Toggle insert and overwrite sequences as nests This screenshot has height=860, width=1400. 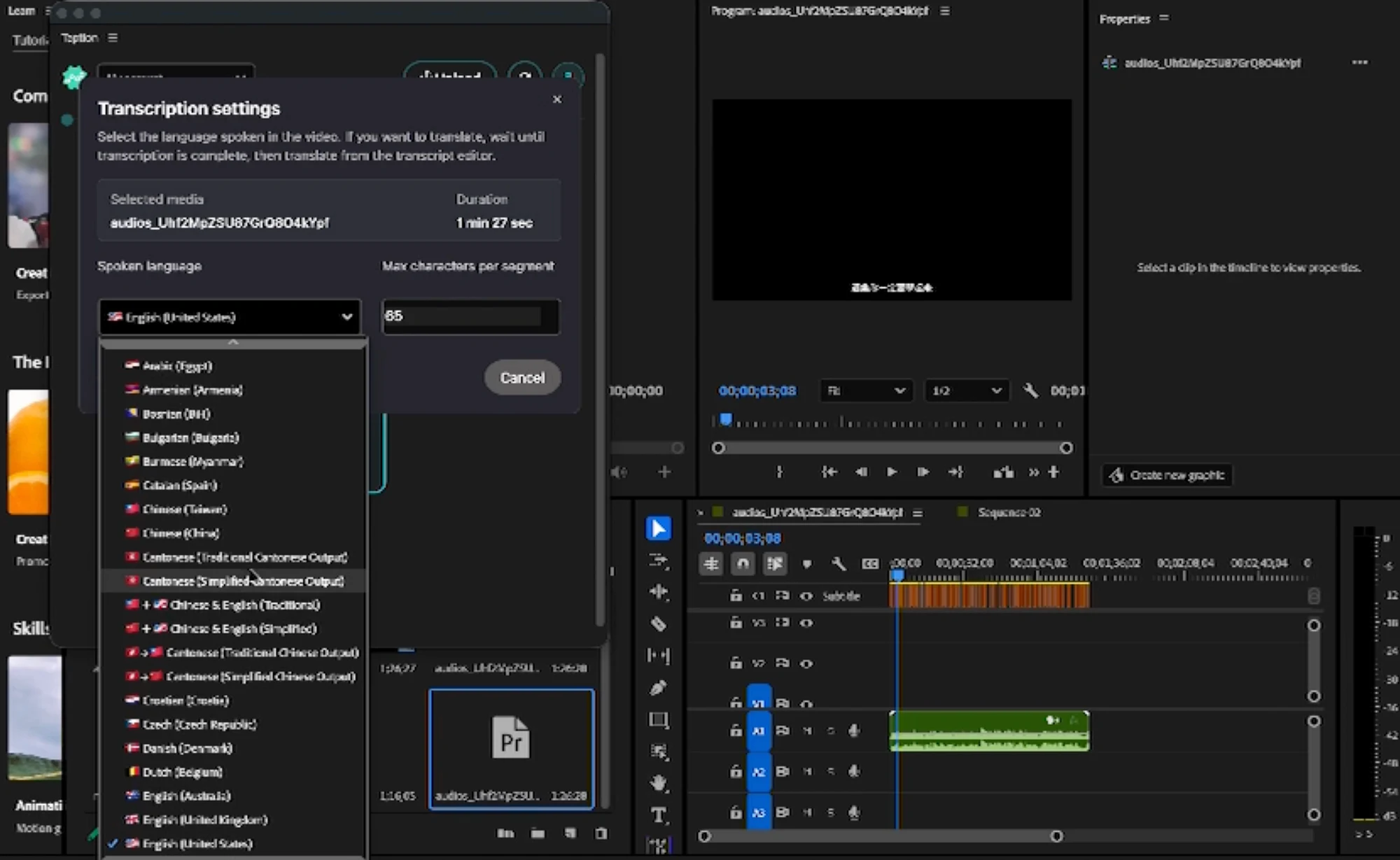(x=711, y=563)
